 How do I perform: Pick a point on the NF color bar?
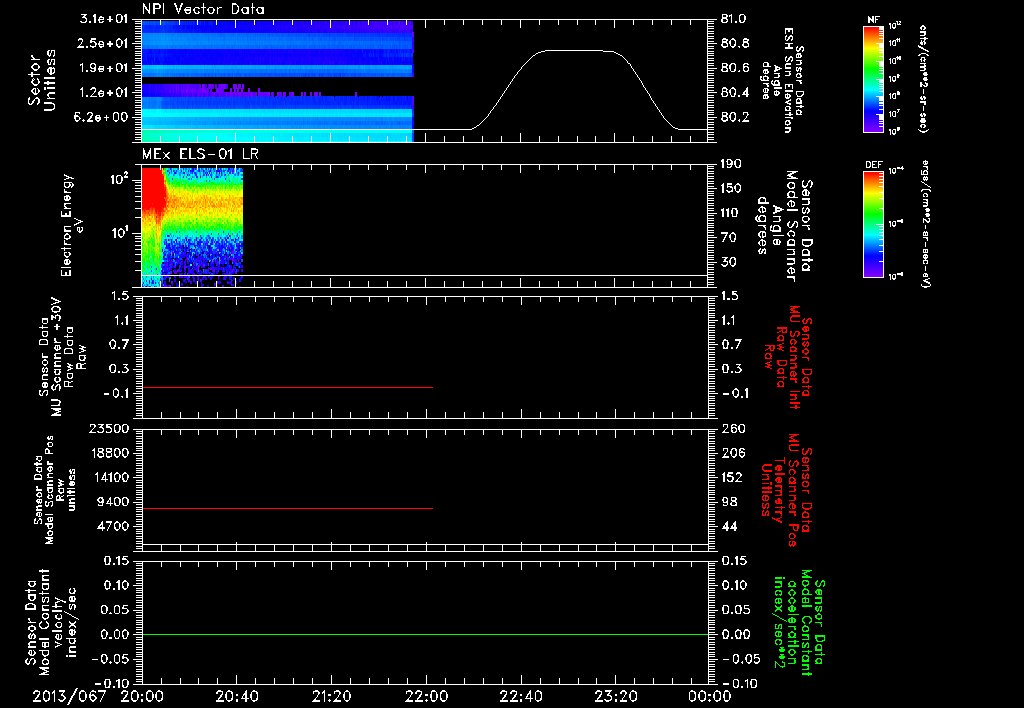tap(873, 78)
